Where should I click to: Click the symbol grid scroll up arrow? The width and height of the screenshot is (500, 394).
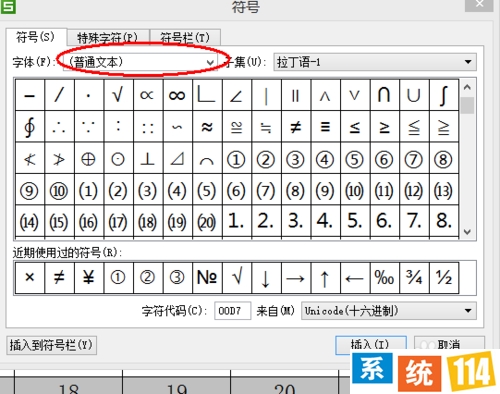[467, 87]
